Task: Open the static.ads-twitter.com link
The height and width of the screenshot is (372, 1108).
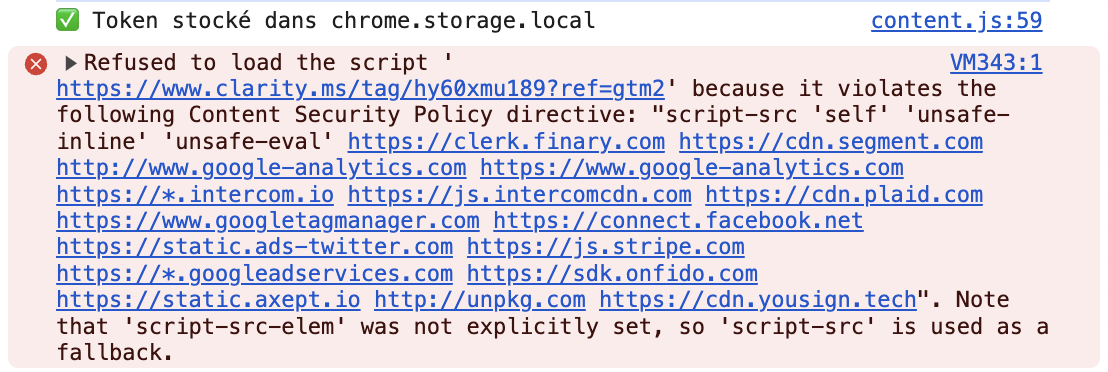Action: [254, 248]
